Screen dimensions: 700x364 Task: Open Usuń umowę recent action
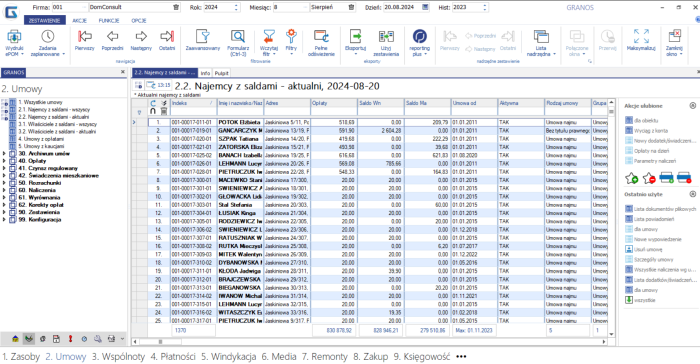coord(648,250)
